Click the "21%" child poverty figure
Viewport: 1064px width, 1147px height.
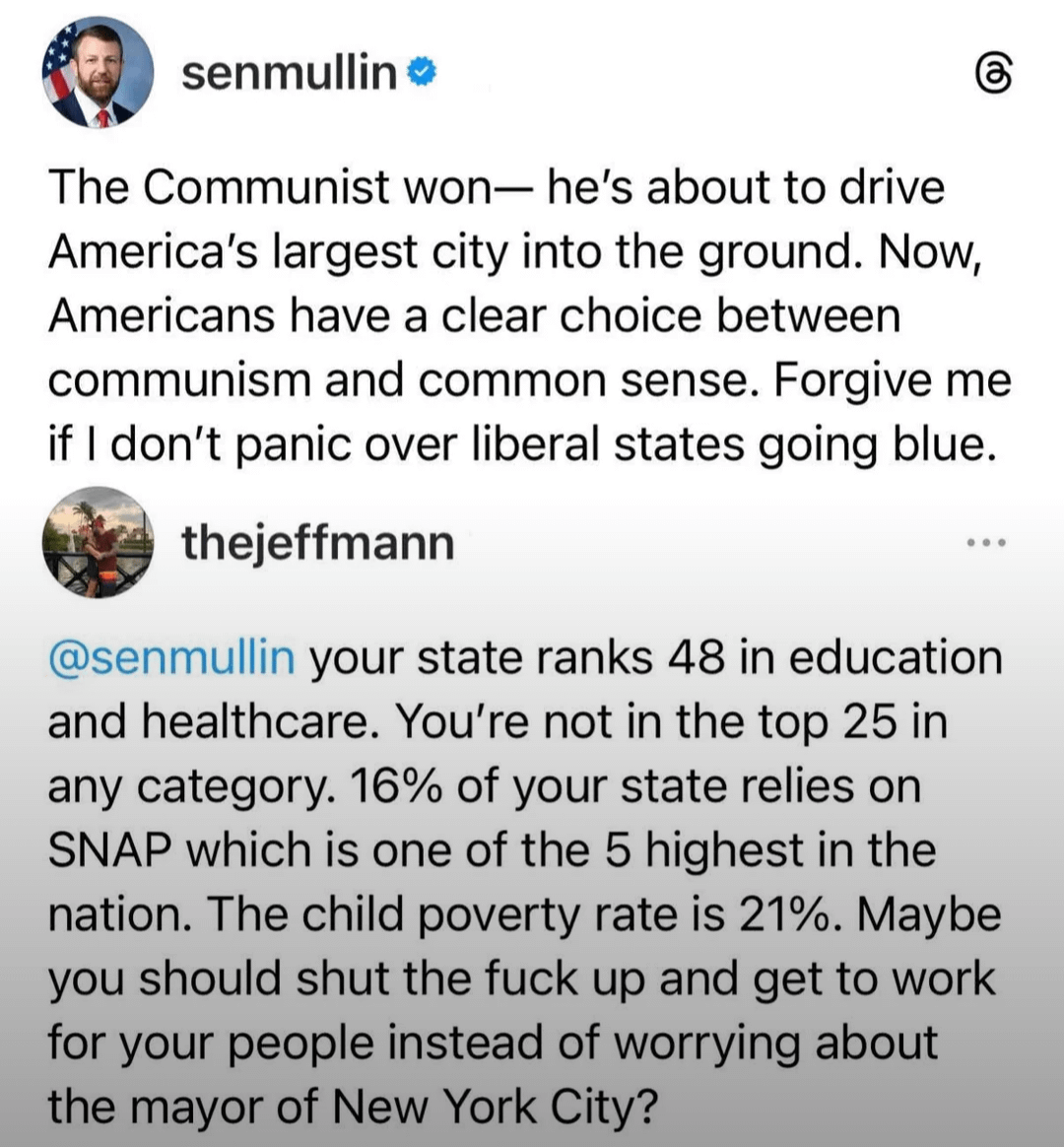[x=787, y=914]
